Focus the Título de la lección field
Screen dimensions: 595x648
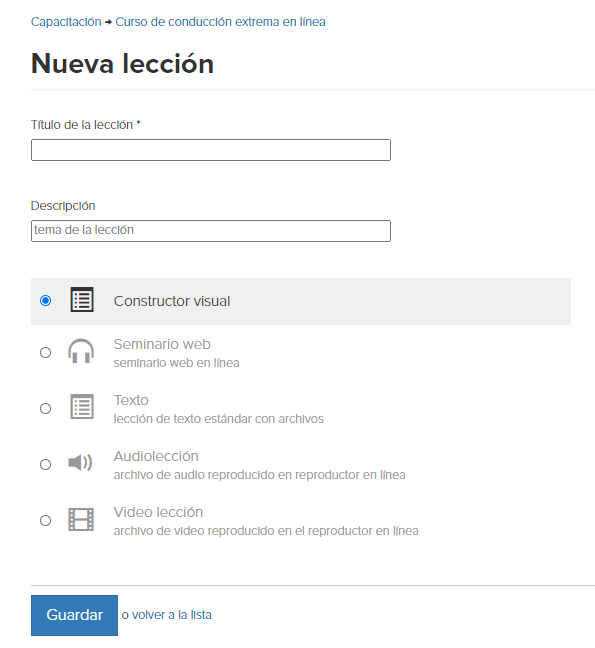click(211, 150)
